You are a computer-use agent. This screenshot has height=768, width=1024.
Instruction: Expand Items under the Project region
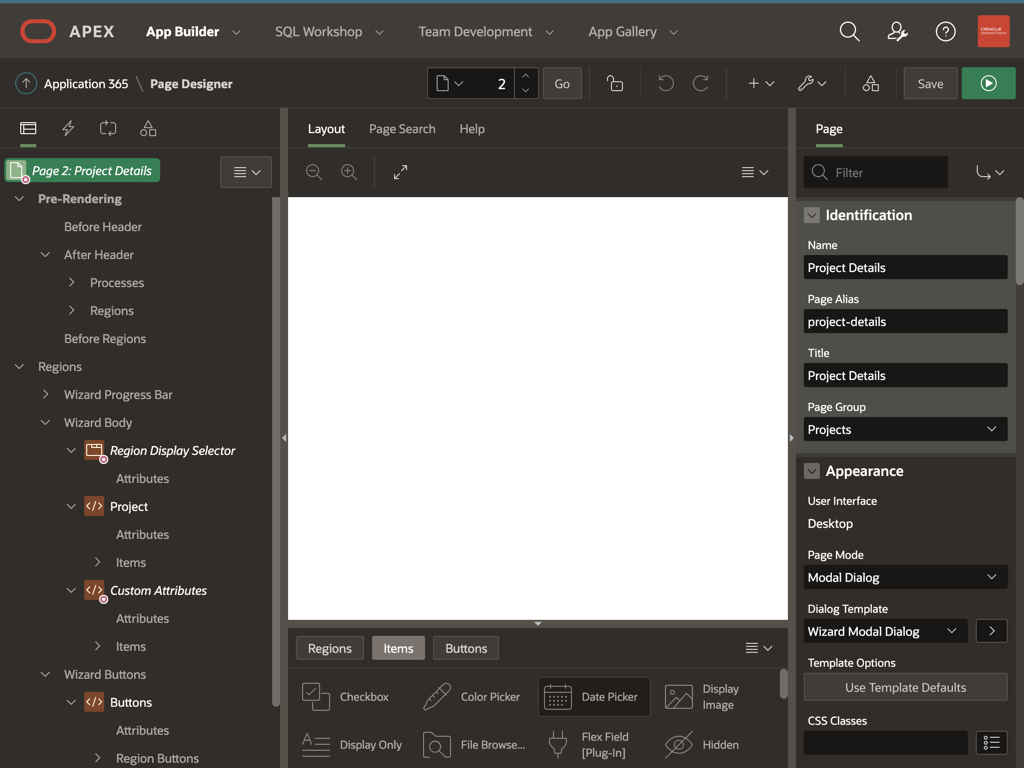coord(97,562)
